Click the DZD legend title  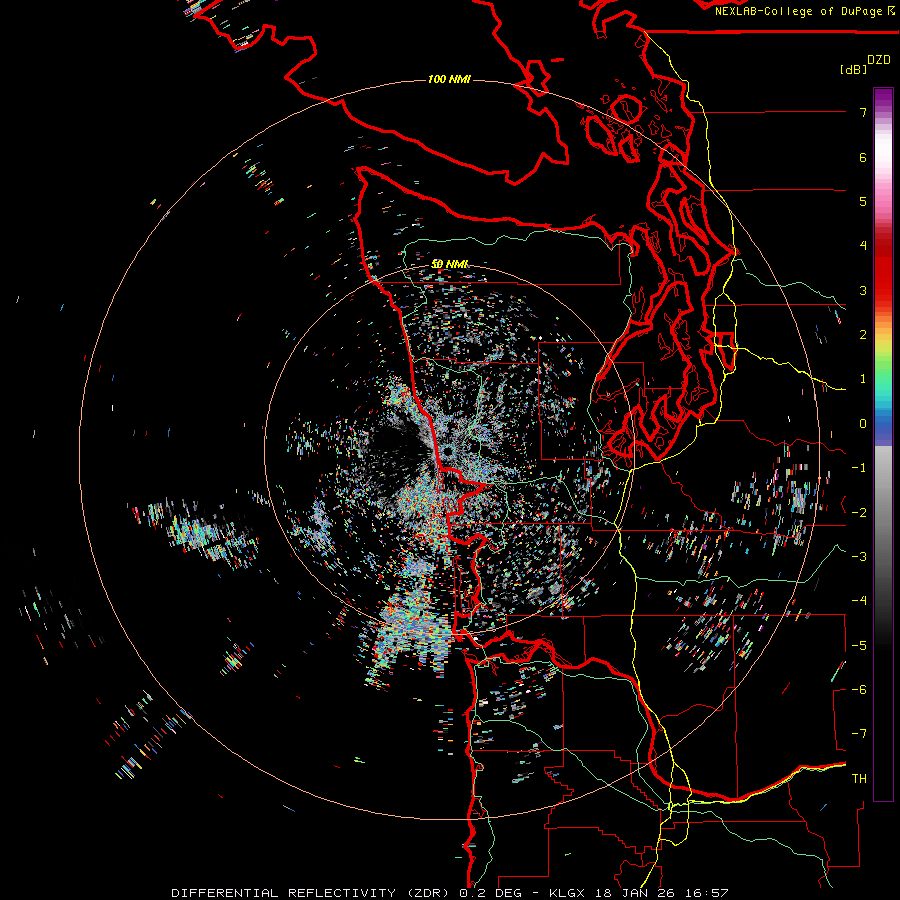click(x=879, y=60)
